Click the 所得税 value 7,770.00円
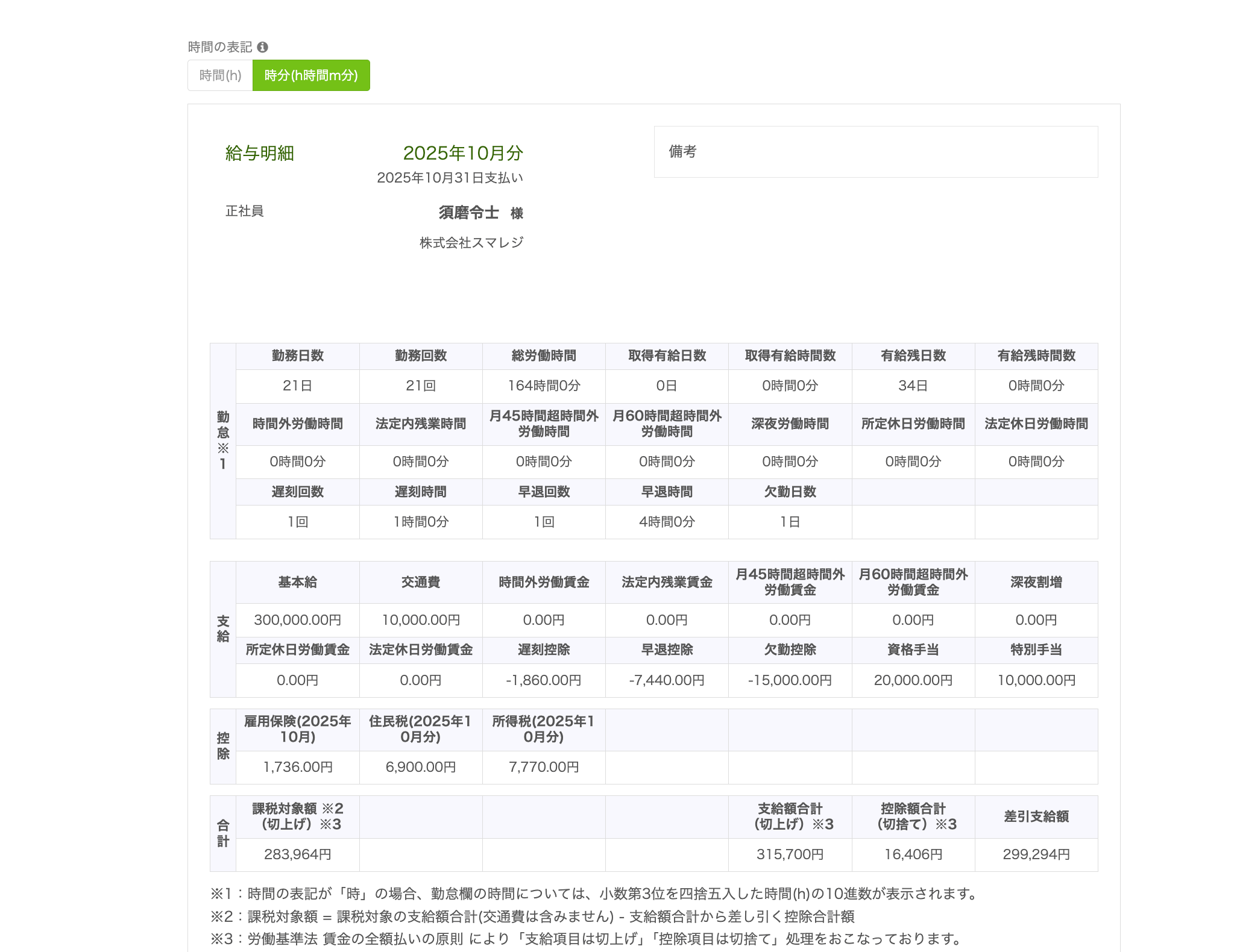This screenshot has height=952, width=1234. pyautogui.click(x=544, y=767)
